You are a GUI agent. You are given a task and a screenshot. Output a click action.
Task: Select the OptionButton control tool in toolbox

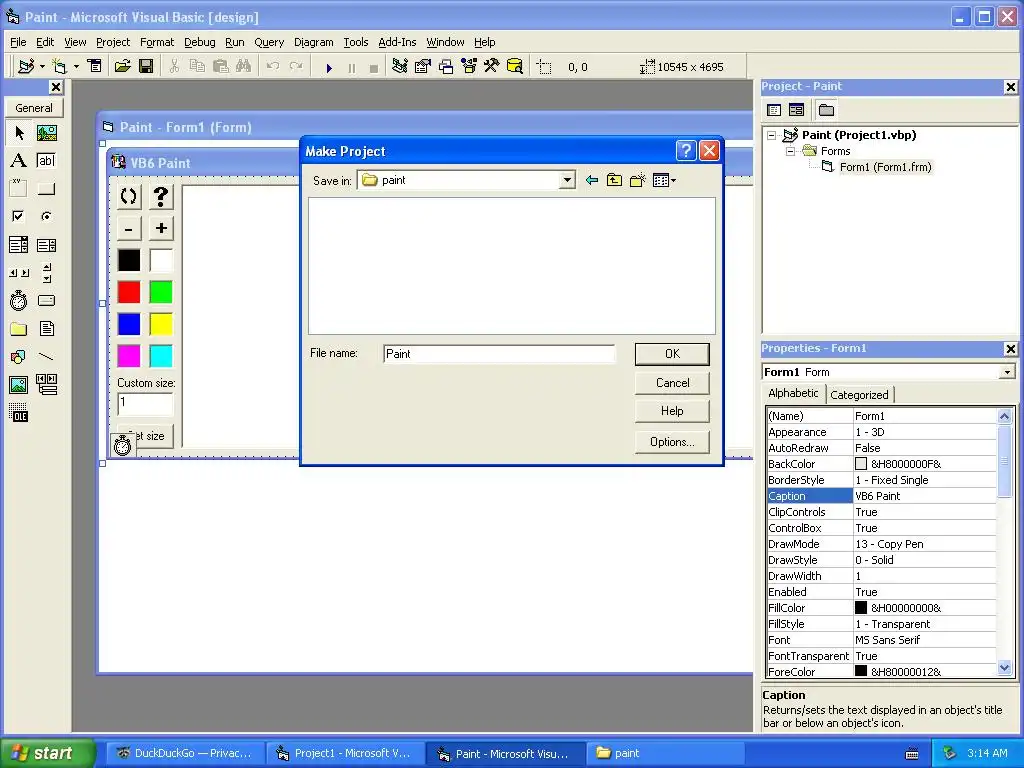pyautogui.click(x=46, y=216)
